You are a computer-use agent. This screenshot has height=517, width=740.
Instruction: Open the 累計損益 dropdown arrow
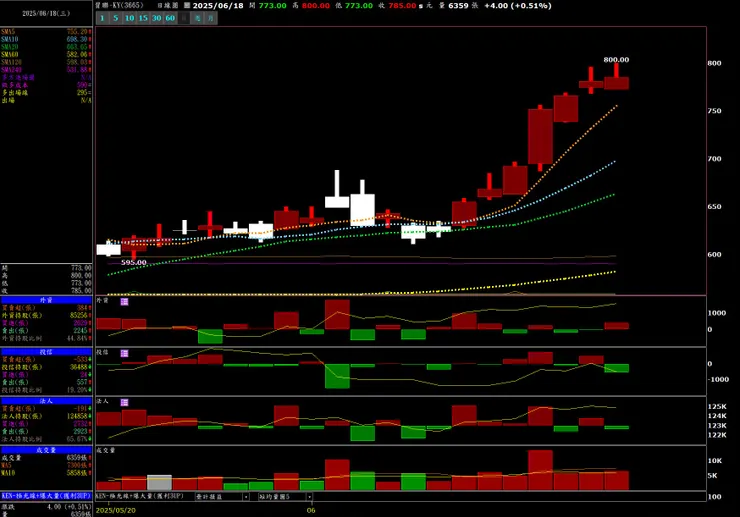[246, 497]
